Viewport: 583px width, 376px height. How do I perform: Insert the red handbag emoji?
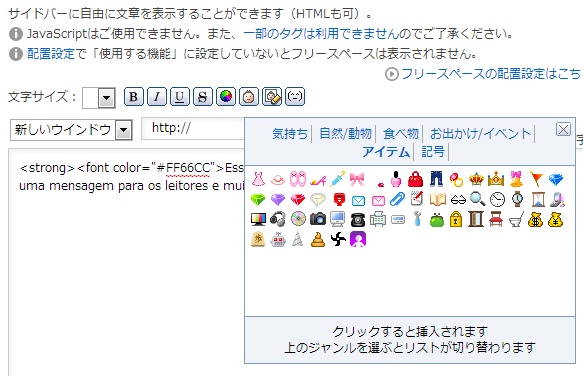tap(416, 179)
